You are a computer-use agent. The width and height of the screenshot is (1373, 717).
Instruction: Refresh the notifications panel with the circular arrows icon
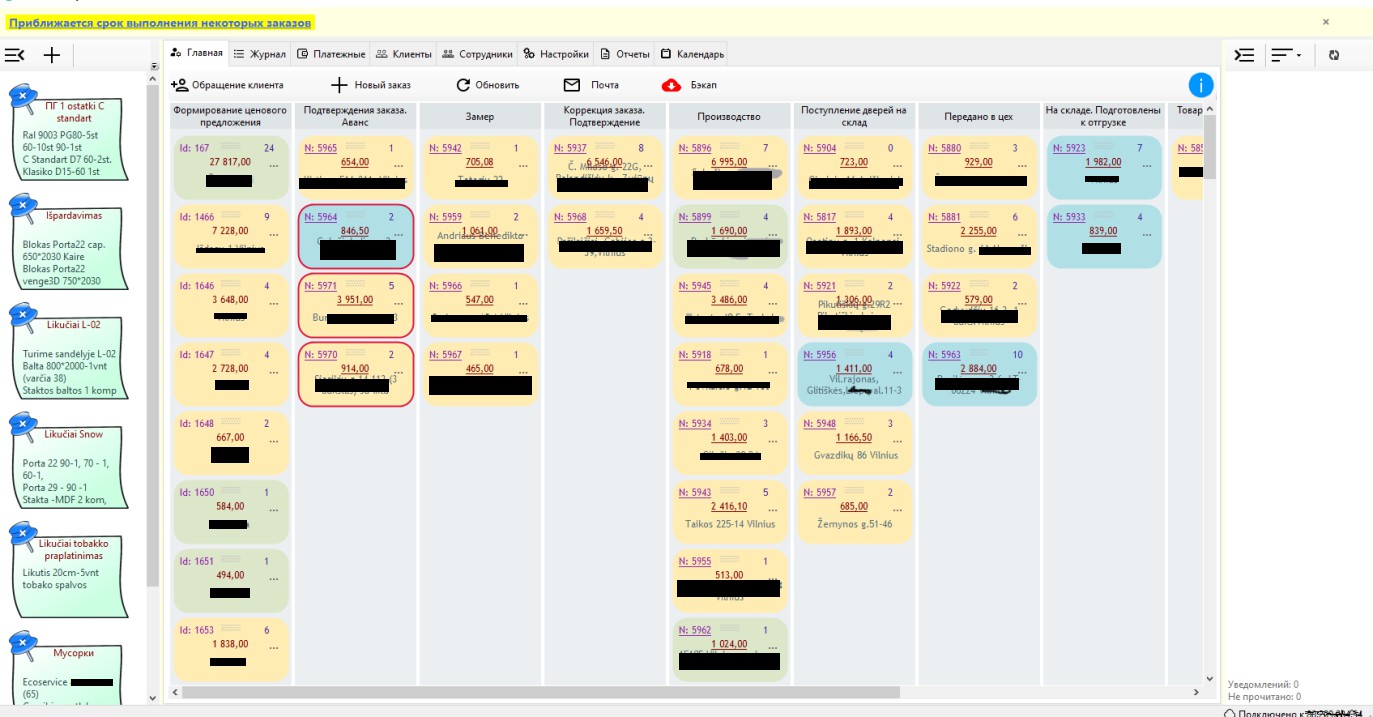click(x=1333, y=55)
